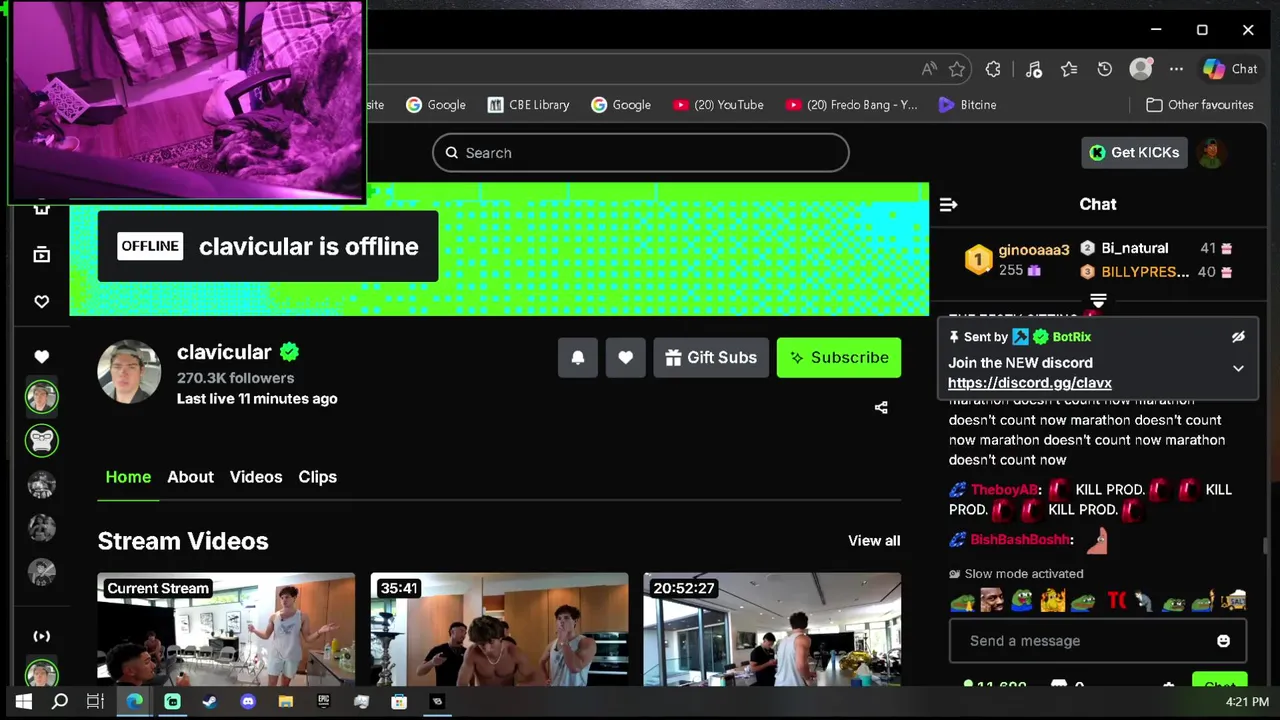Image resolution: width=1280 pixels, height=720 pixels.
Task: Open the Edge favourites list icon
Action: [x=1069, y=69]
